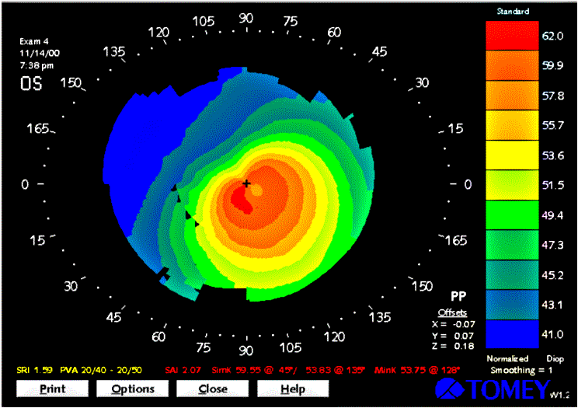Click the bright green 49.4 scale swatch

click(x=512, y=215)
